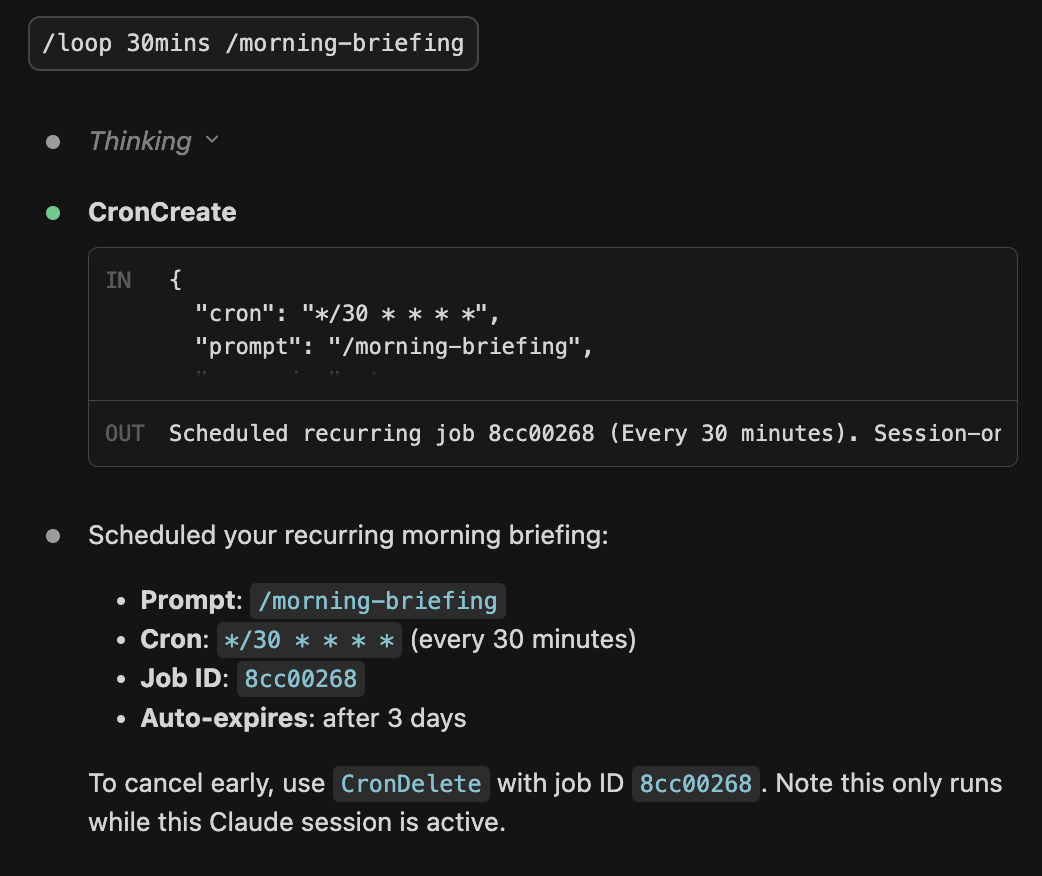Click the Auto-expires after 3 days item
1042x876 pixels.
303,718
